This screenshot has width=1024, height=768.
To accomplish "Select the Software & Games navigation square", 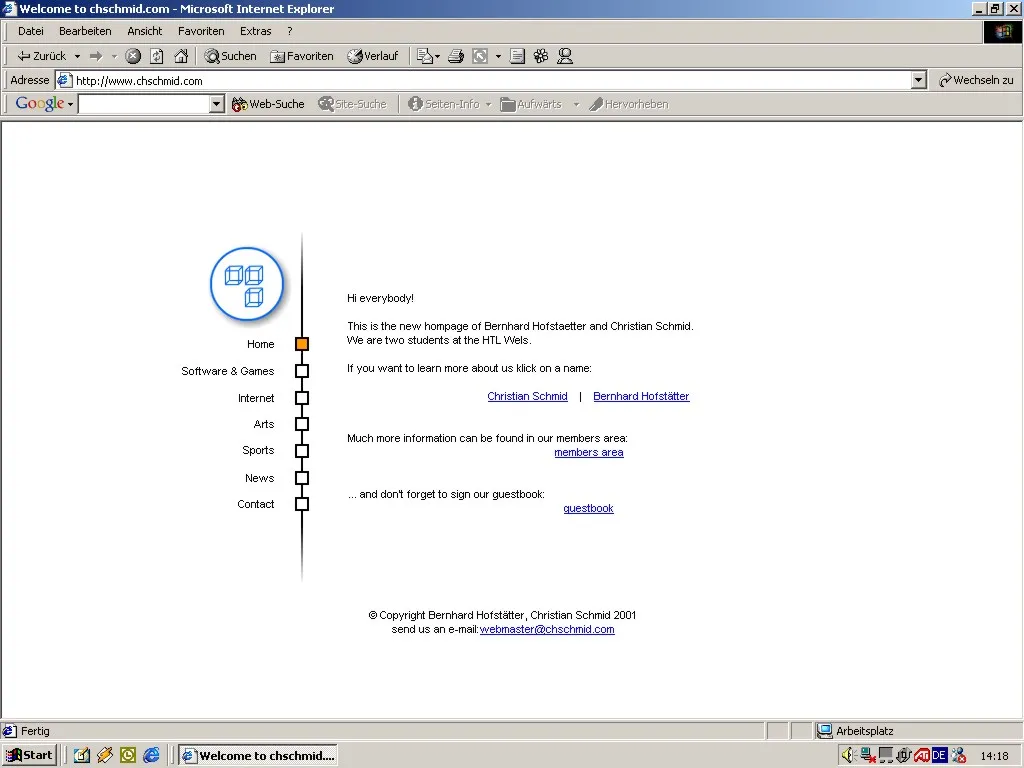I will (302, 371).
